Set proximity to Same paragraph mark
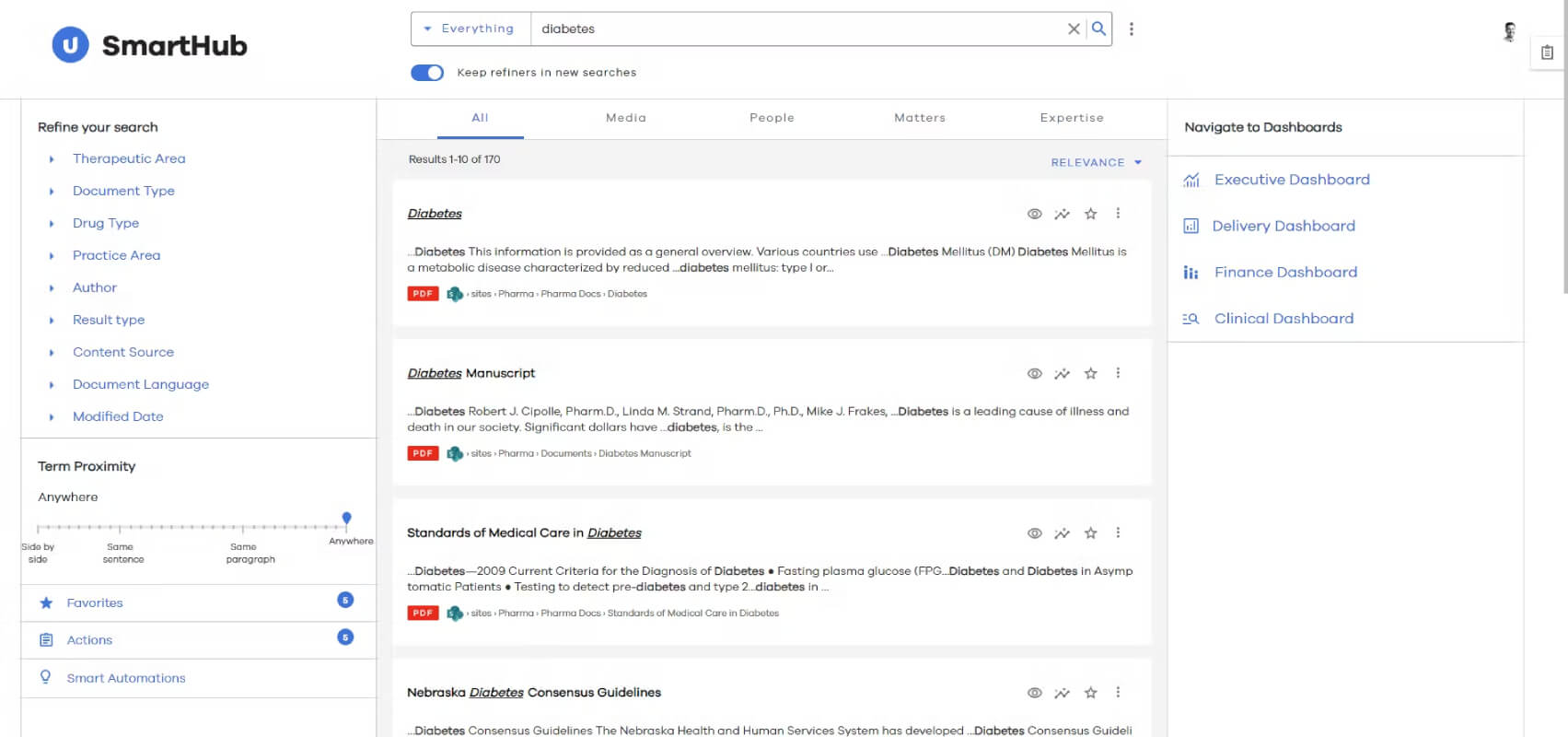The width and height of the screenshot is (1568, 737). click(243, 529)
